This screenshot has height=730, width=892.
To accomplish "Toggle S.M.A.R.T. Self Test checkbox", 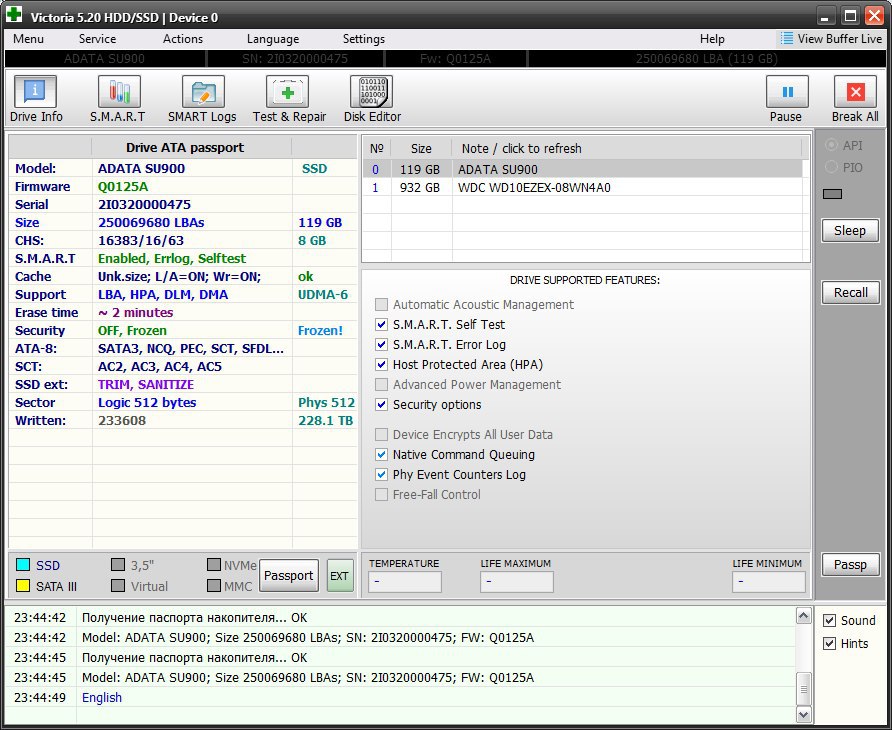I will [x=381, y=324].
